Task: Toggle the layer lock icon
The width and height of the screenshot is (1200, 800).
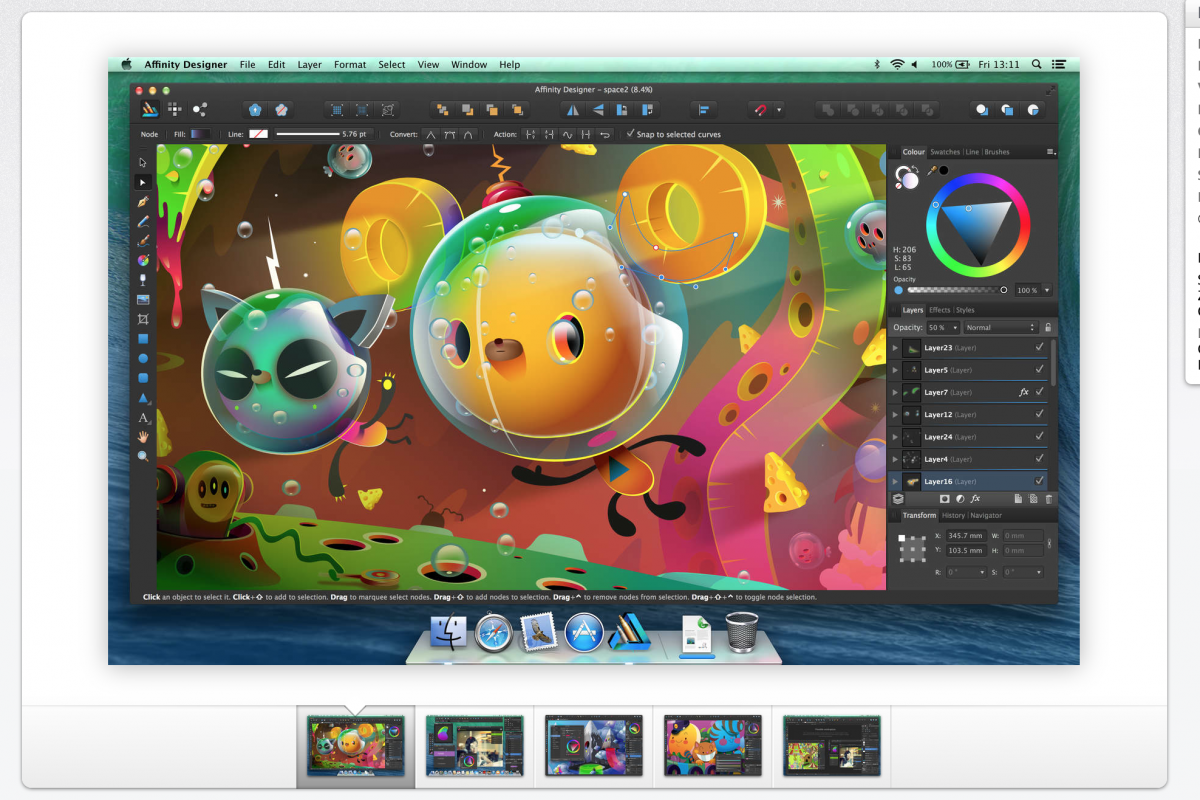Action: 1048,327
